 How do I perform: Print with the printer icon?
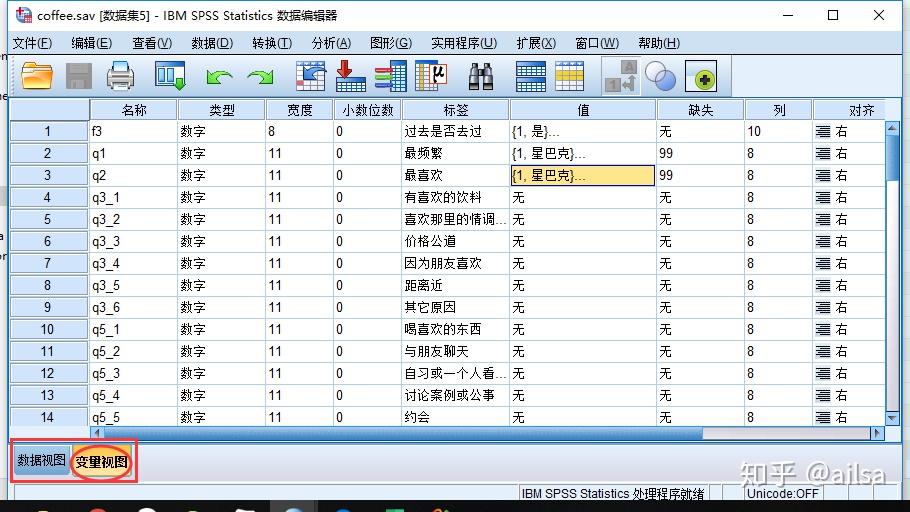pos(120,76)
